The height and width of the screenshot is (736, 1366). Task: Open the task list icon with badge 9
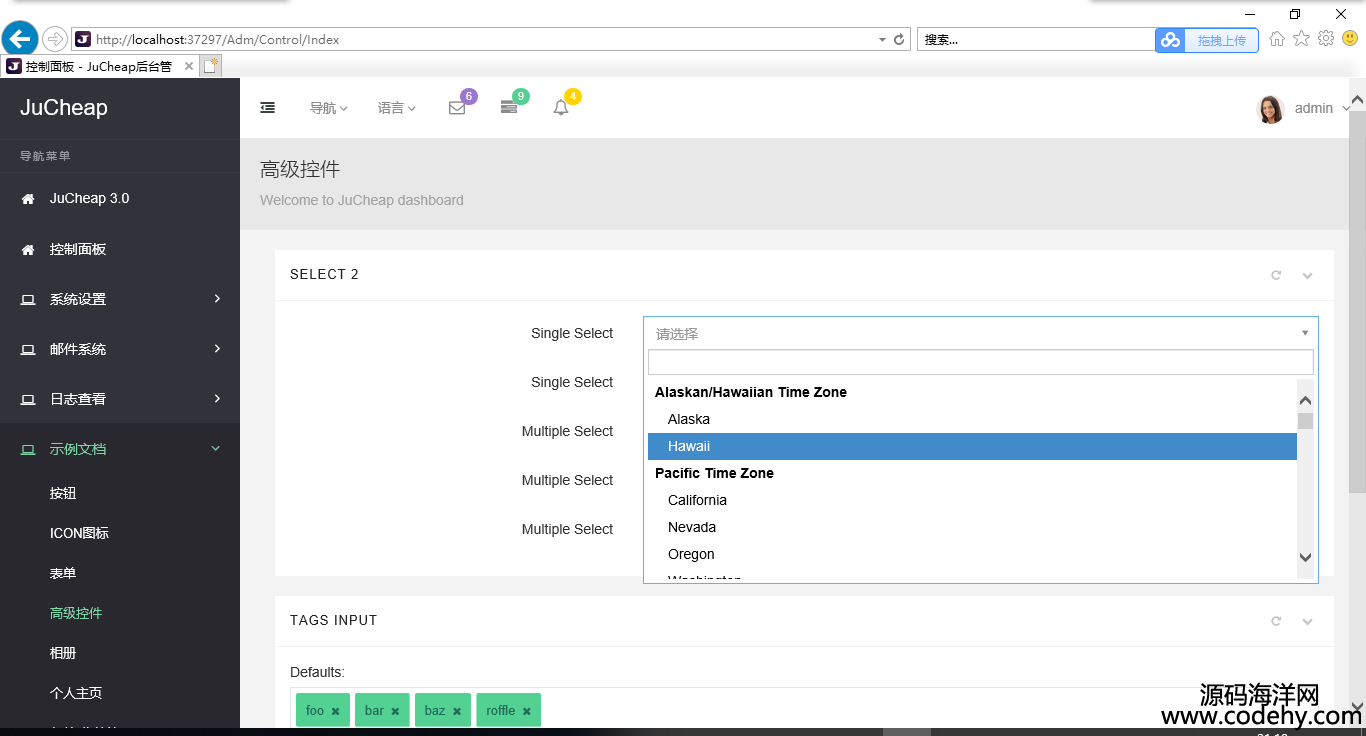(x=509, y=108)
